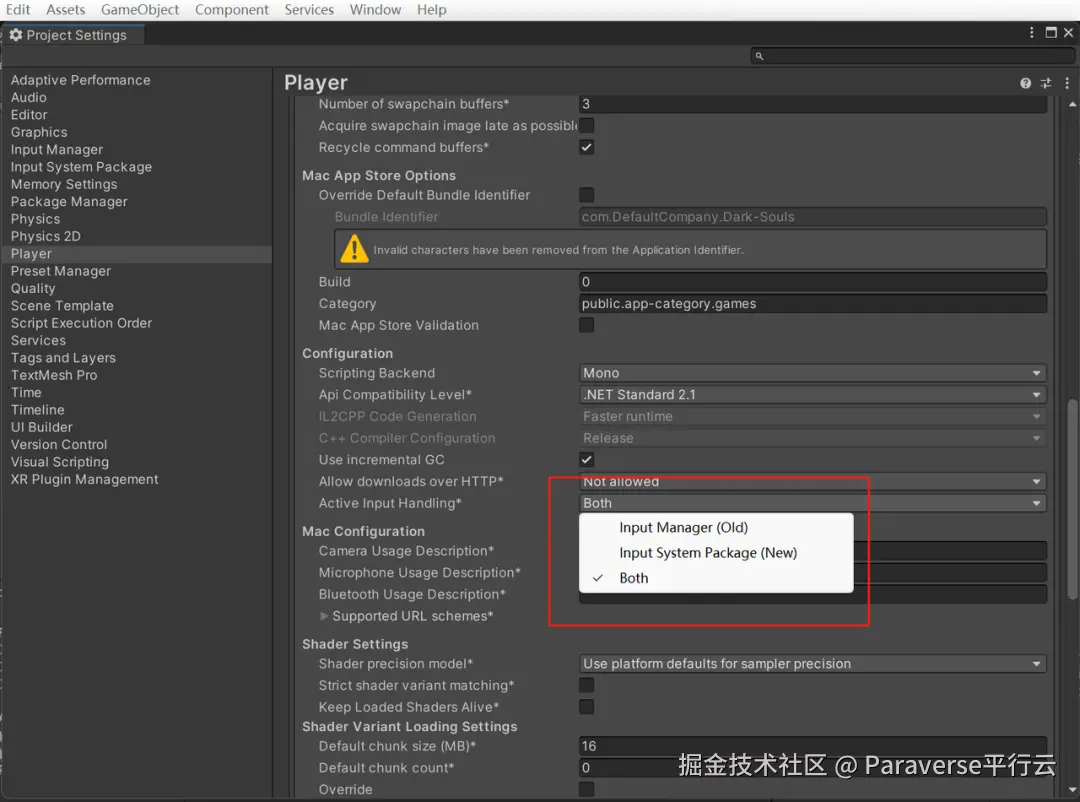Click the scroll up arrow of Player panel

click(x=1072, y=104)
